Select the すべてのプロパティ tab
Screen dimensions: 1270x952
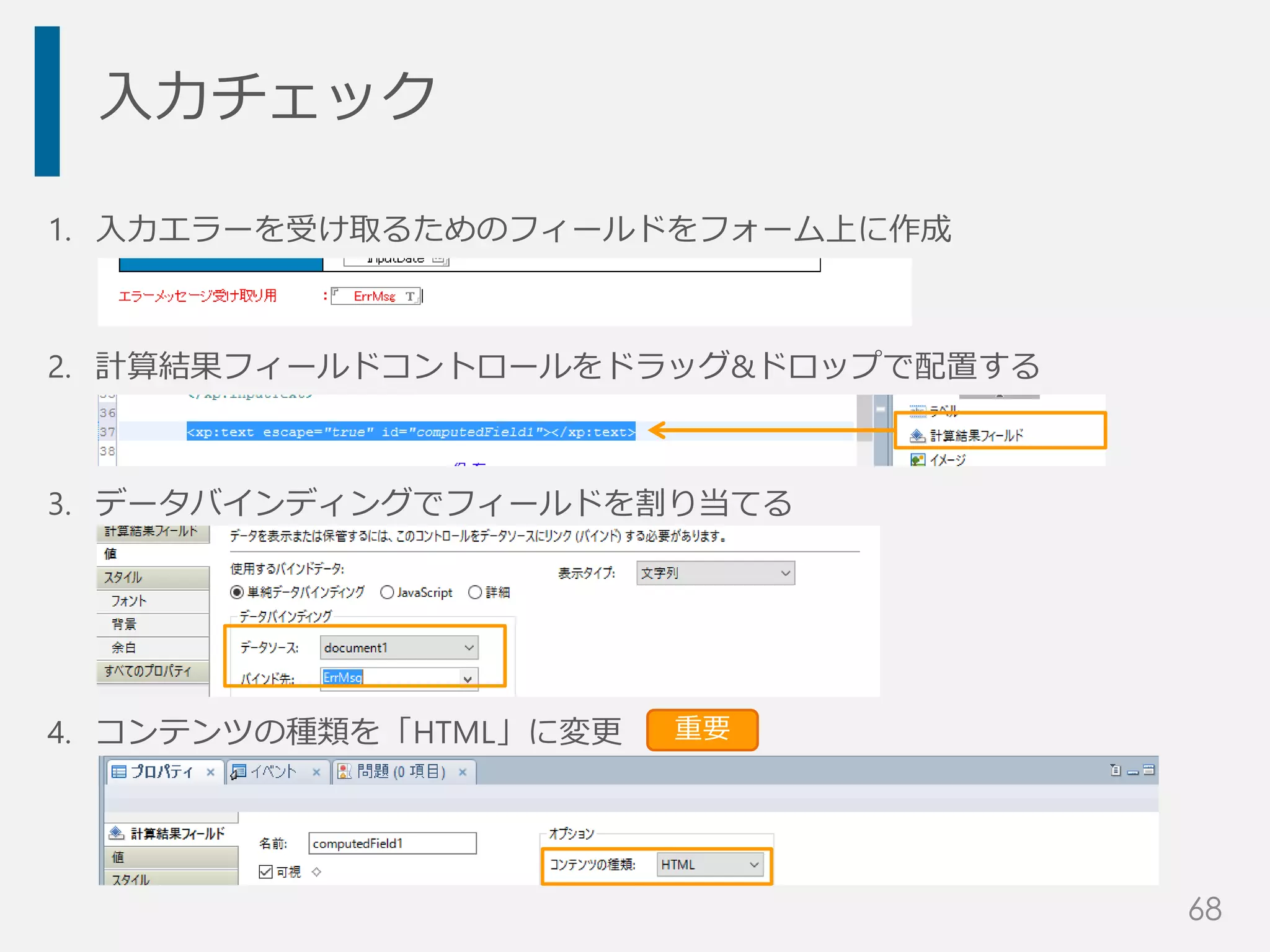coord(153,671)
